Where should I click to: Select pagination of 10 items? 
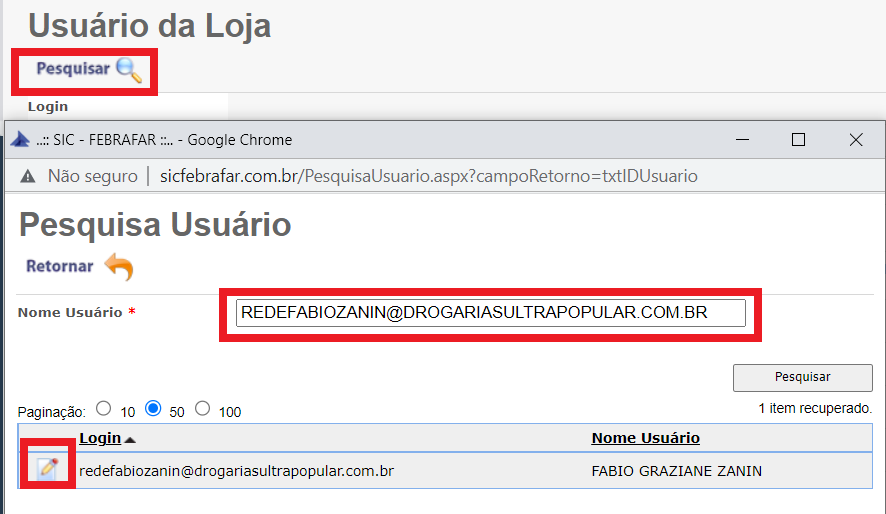pos(103,409)
